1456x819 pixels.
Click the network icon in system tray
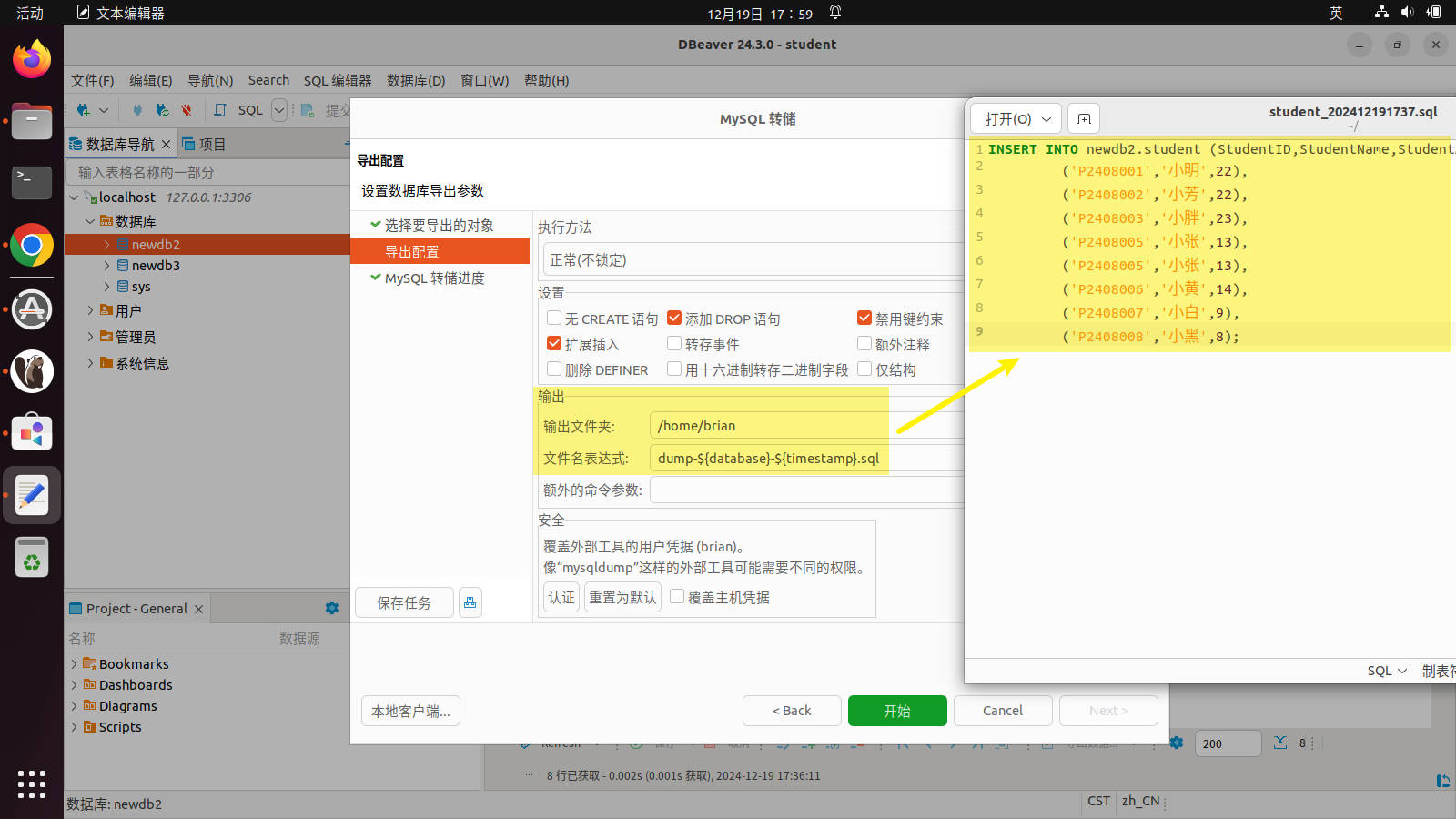pyautogui.click(x=1381, y=13)
